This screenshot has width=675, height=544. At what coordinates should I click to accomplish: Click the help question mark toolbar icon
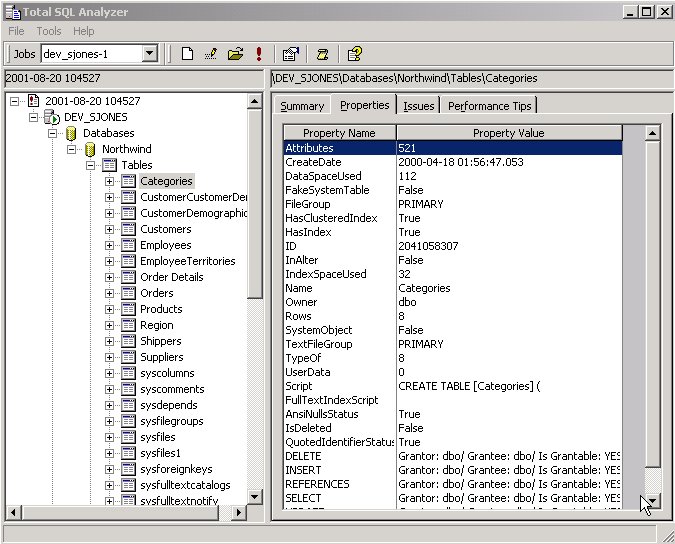(354, 54)
